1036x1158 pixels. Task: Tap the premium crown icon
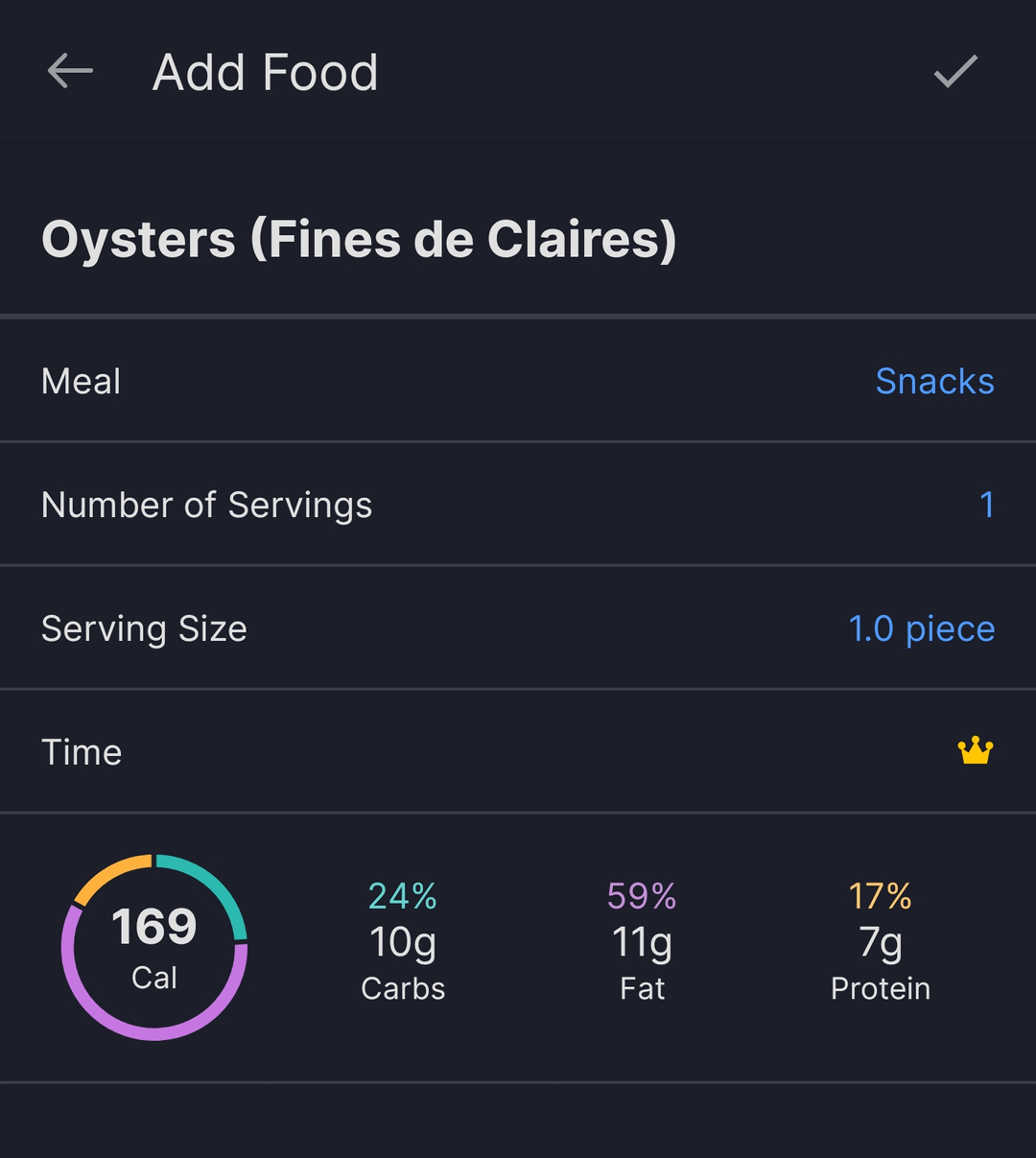click(976, 750)
